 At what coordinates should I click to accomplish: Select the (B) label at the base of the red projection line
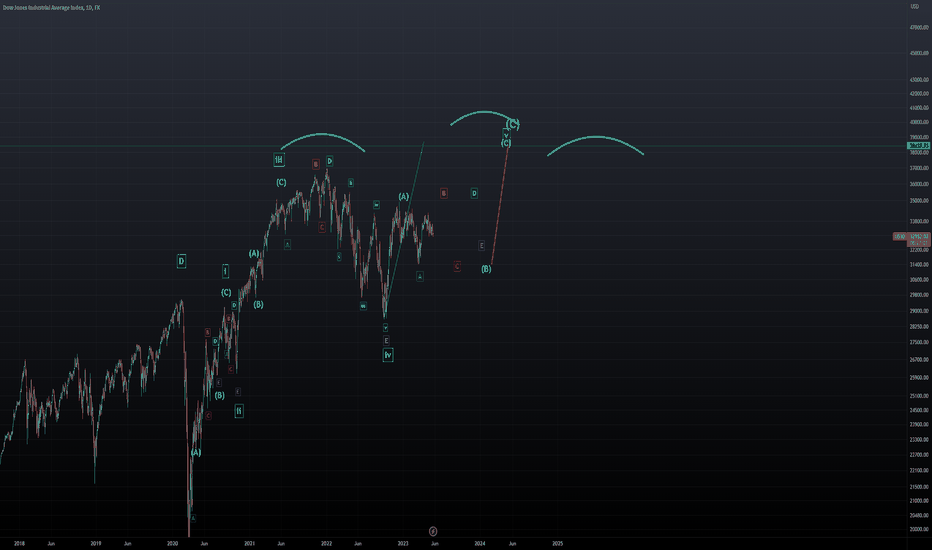(x=486, y=269)
